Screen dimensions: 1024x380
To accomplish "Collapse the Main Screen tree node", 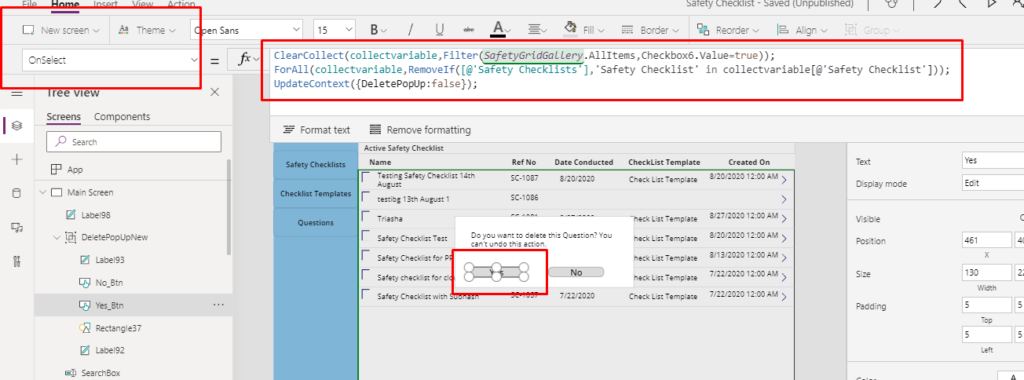I will click(42, 193).
